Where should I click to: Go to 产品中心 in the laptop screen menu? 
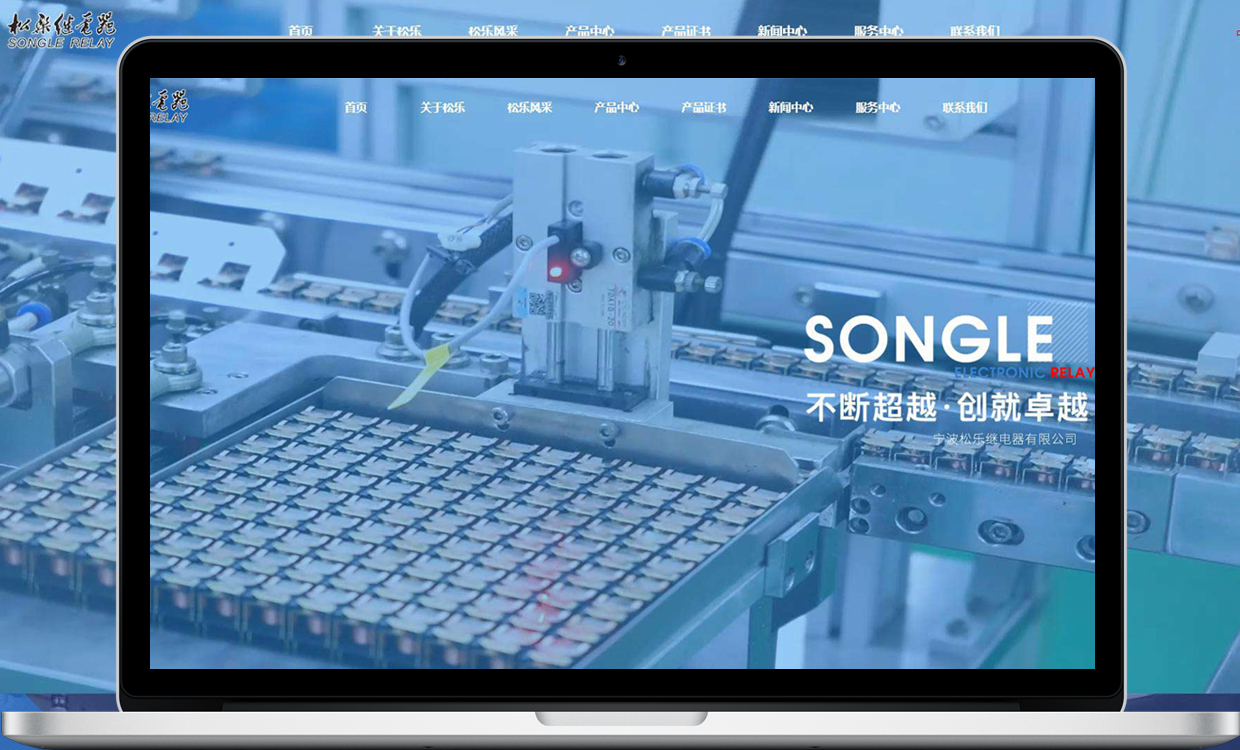click(616, 108)
